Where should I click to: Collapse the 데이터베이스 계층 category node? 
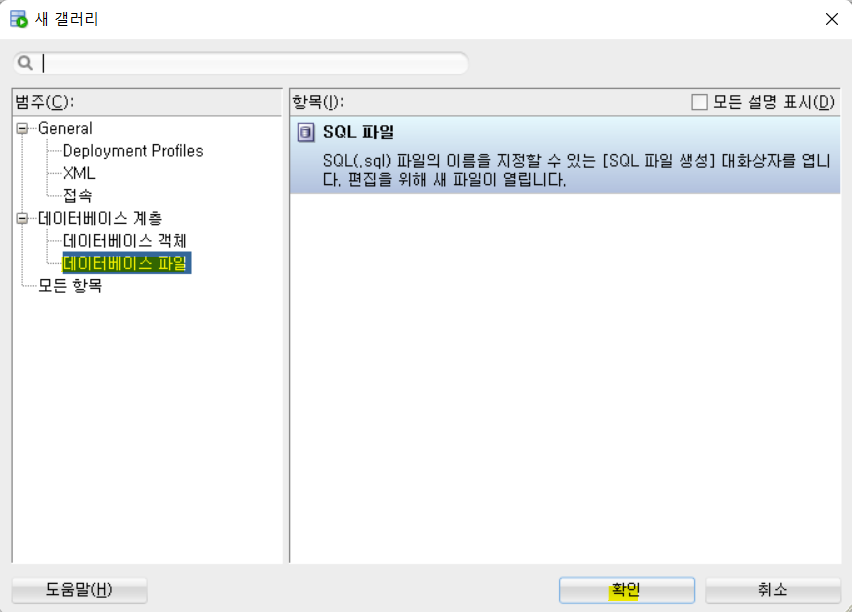click(x=22, y=218)
